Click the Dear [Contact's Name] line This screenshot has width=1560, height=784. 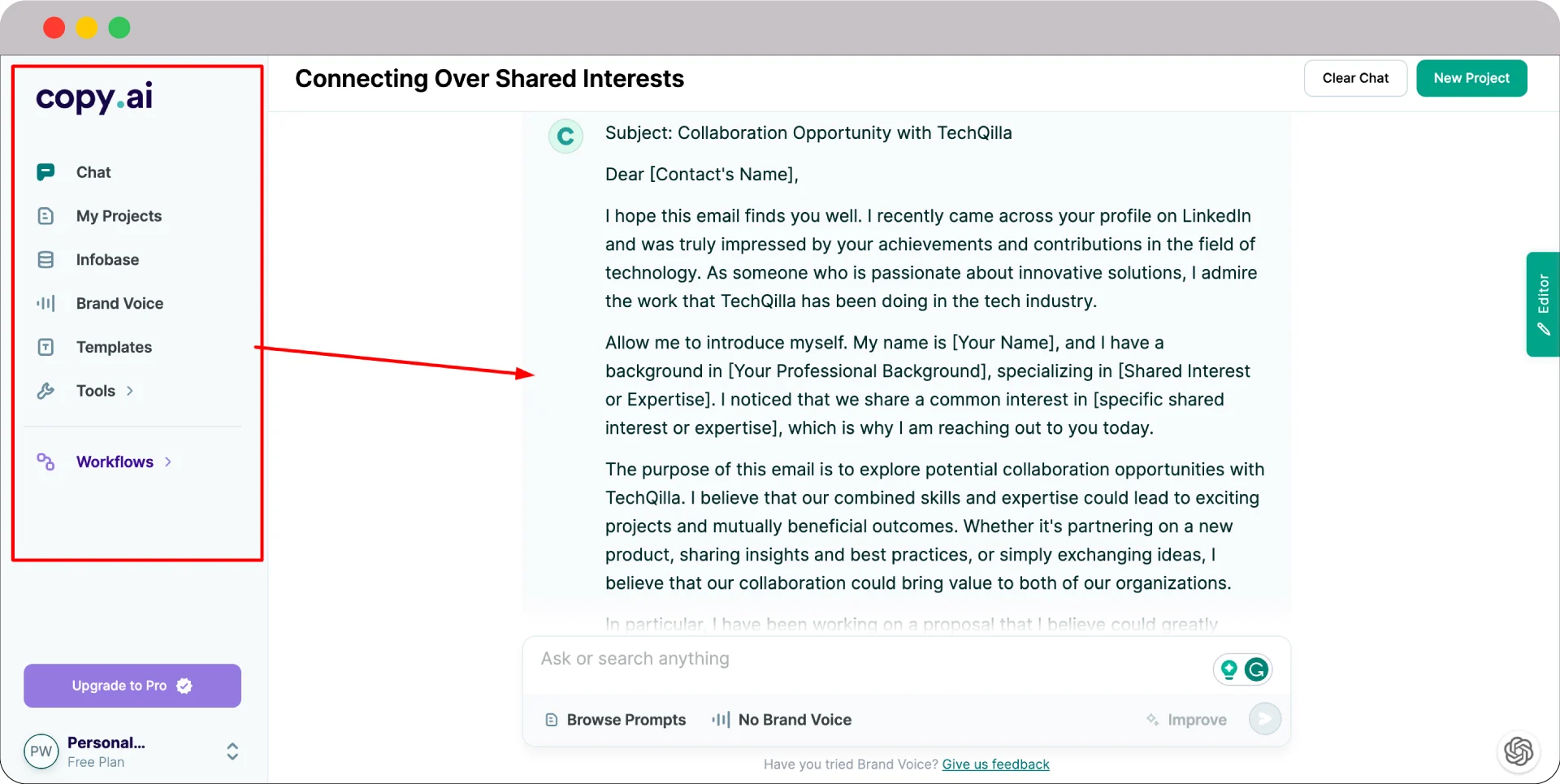702,175
